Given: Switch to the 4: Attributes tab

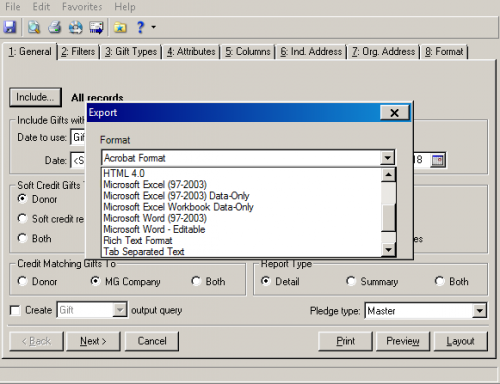Looking at the screenshot, I should click(191, 52).
